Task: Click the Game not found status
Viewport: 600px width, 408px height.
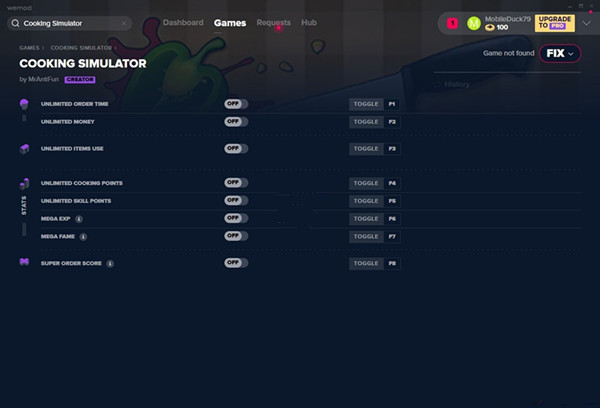Action: [509, 53]
